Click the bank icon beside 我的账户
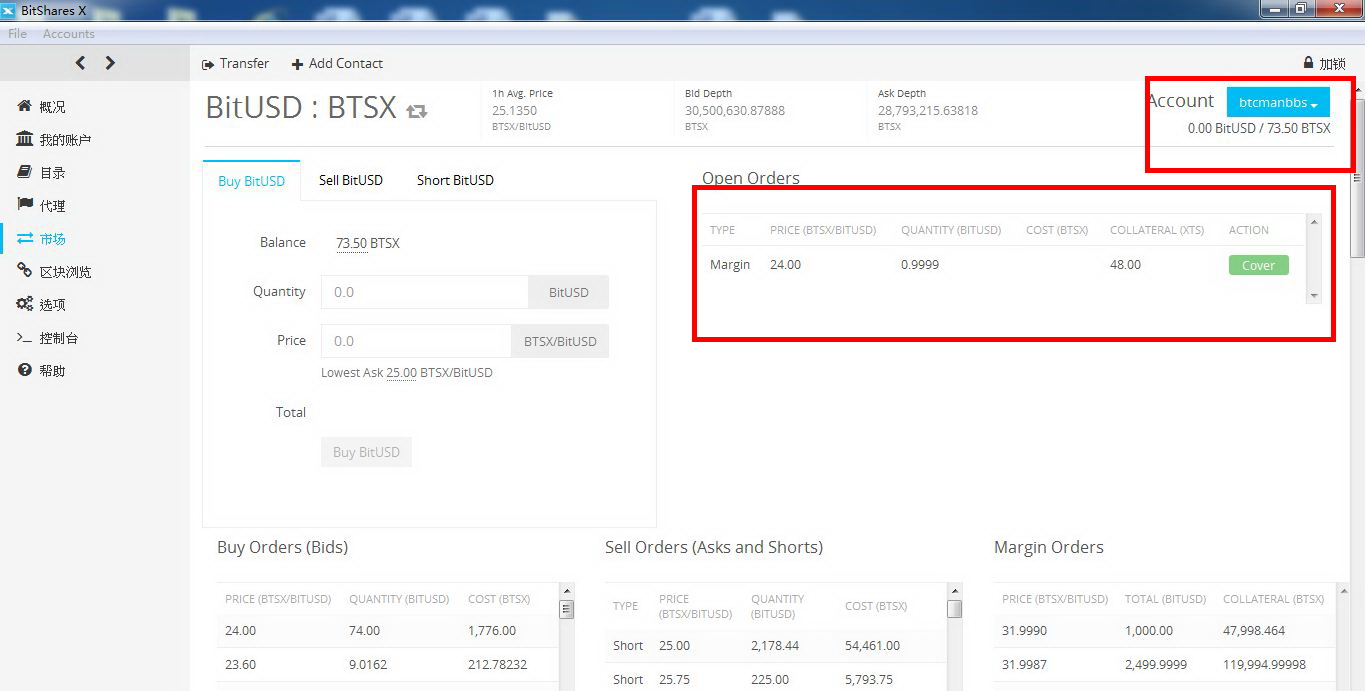The image size is (1365, 691). click(x=25, y=139)
